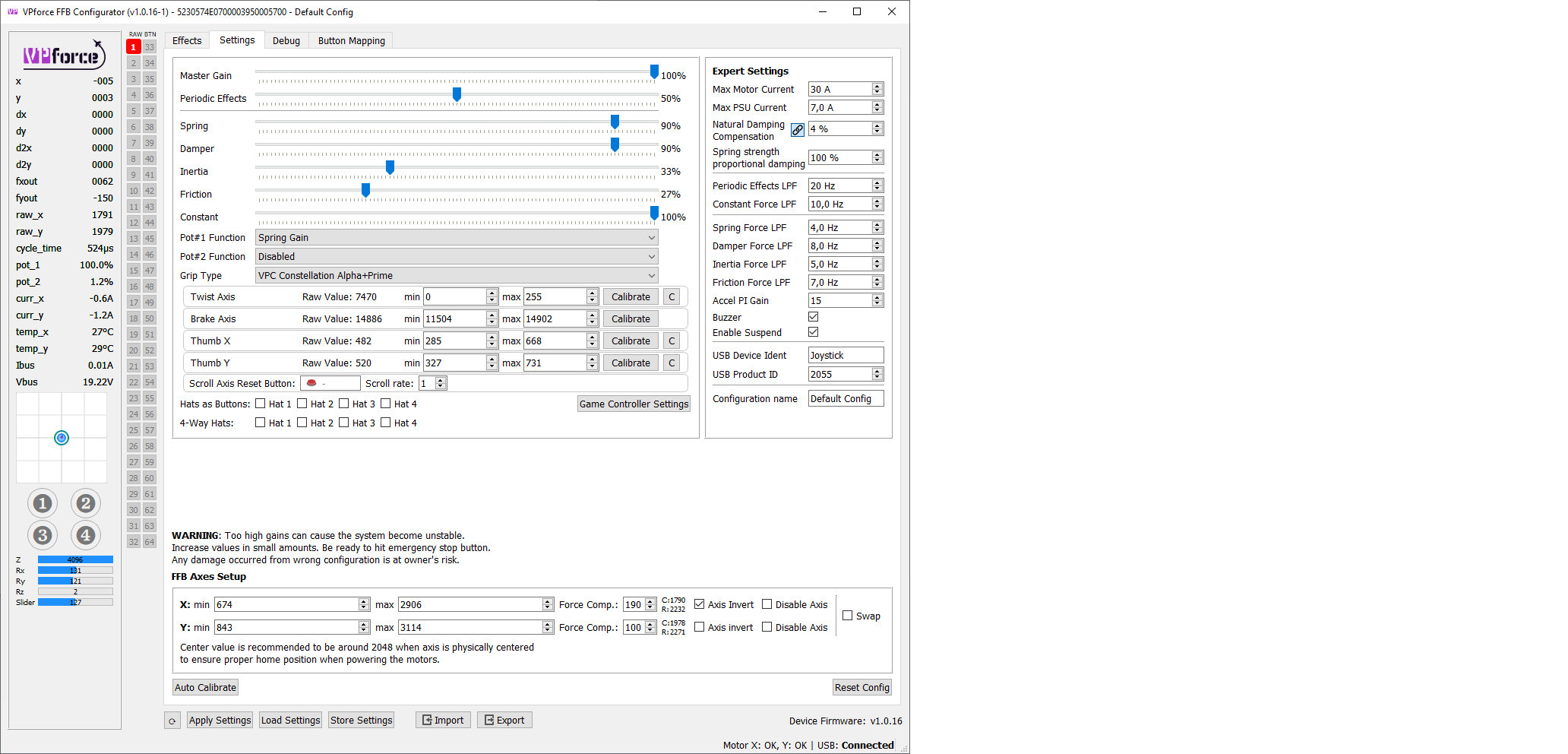Click the round hat indicator numbered 3
This screenshot has width=1568, height=754.
(43, 535)
